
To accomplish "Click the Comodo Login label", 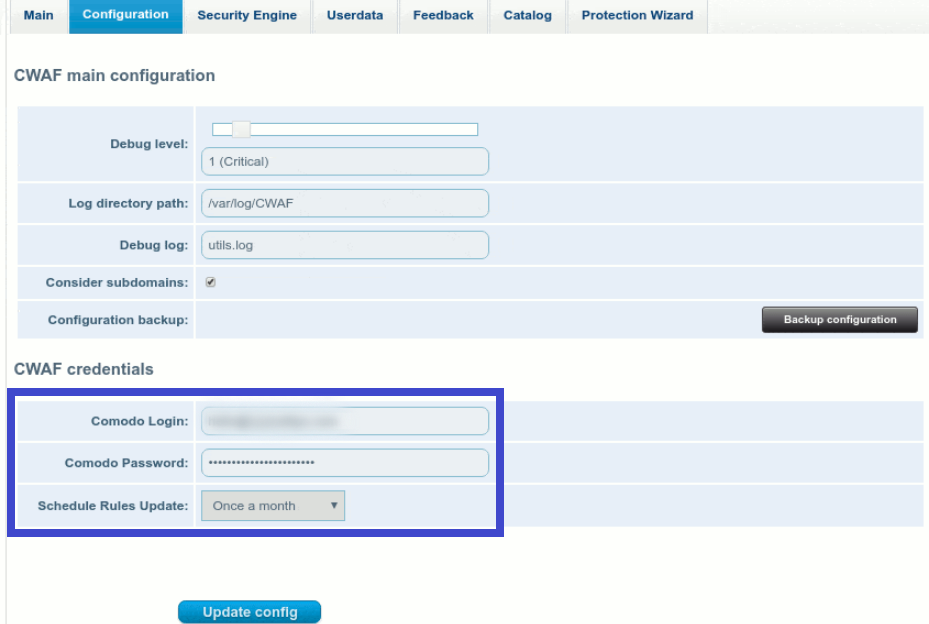I will [x=139, y=421].
